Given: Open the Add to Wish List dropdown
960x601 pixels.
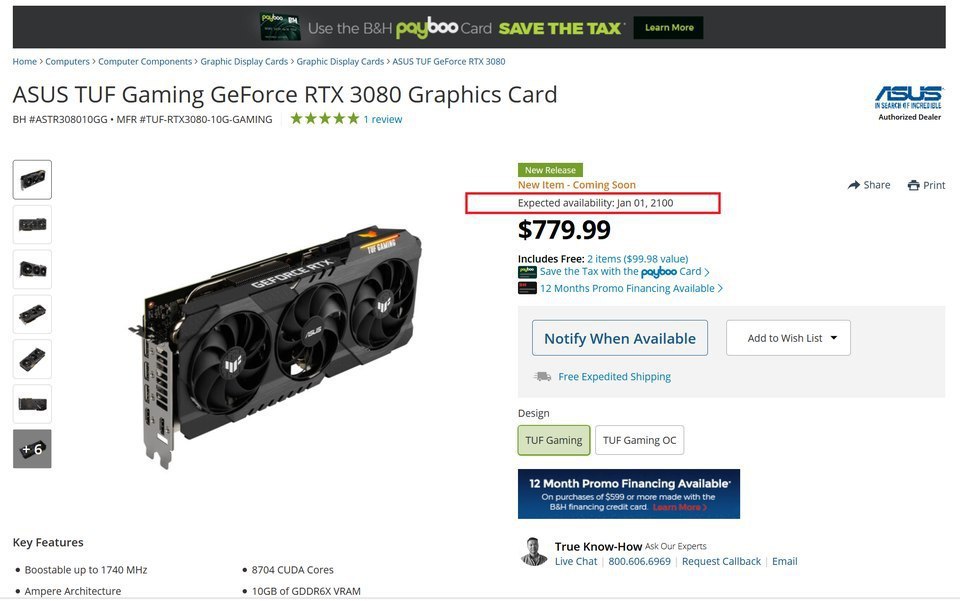Looking at the screenshot, I should pos(788,338).
